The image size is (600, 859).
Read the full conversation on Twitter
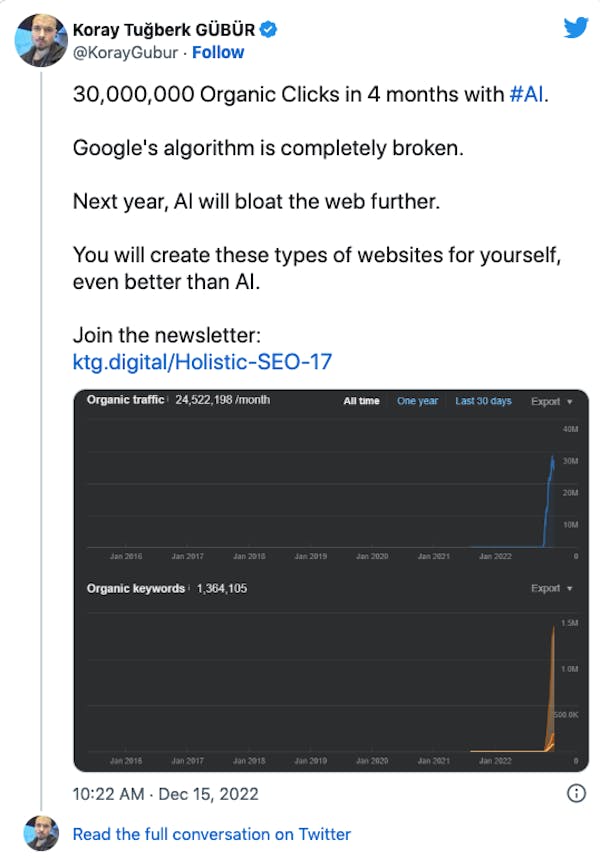coord(212,834)
